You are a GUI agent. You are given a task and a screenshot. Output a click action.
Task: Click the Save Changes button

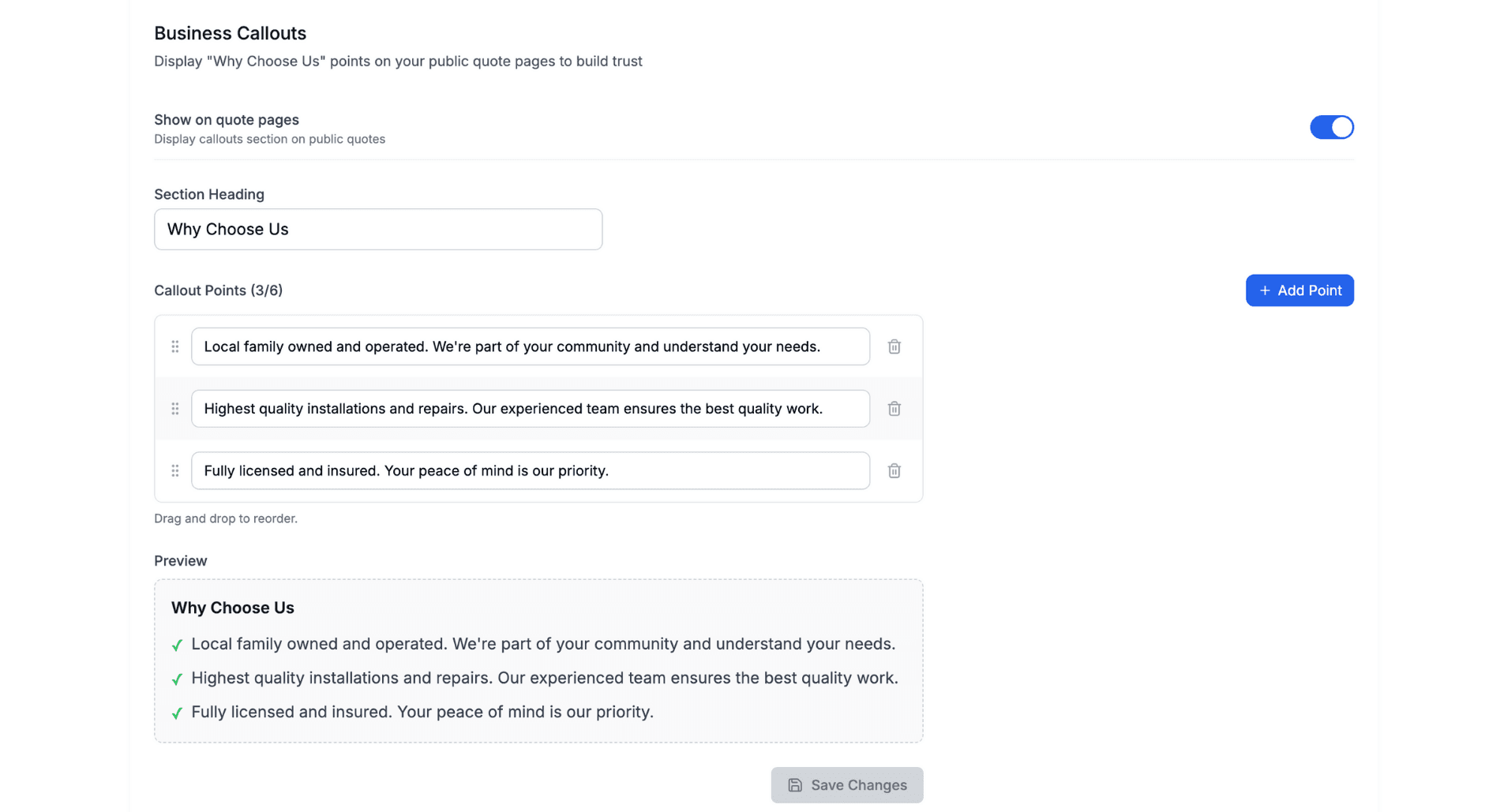point(846,785)
